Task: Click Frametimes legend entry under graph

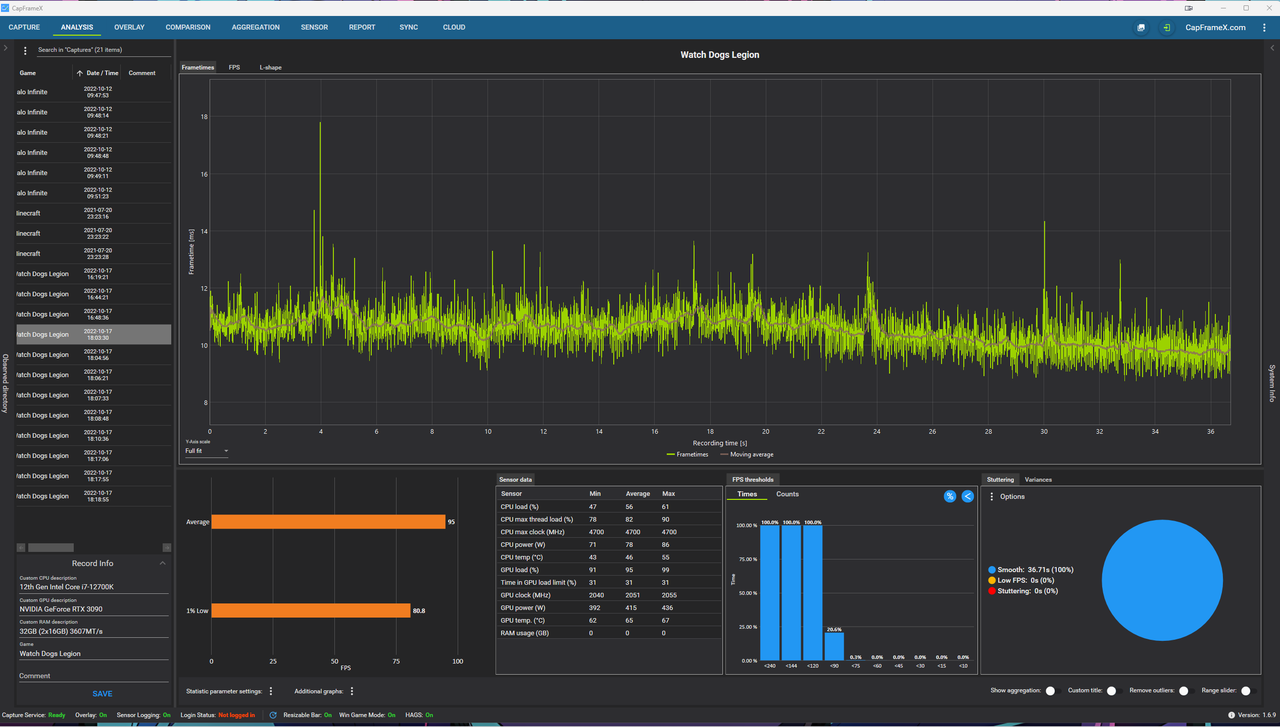Action: tap(688, 454)
